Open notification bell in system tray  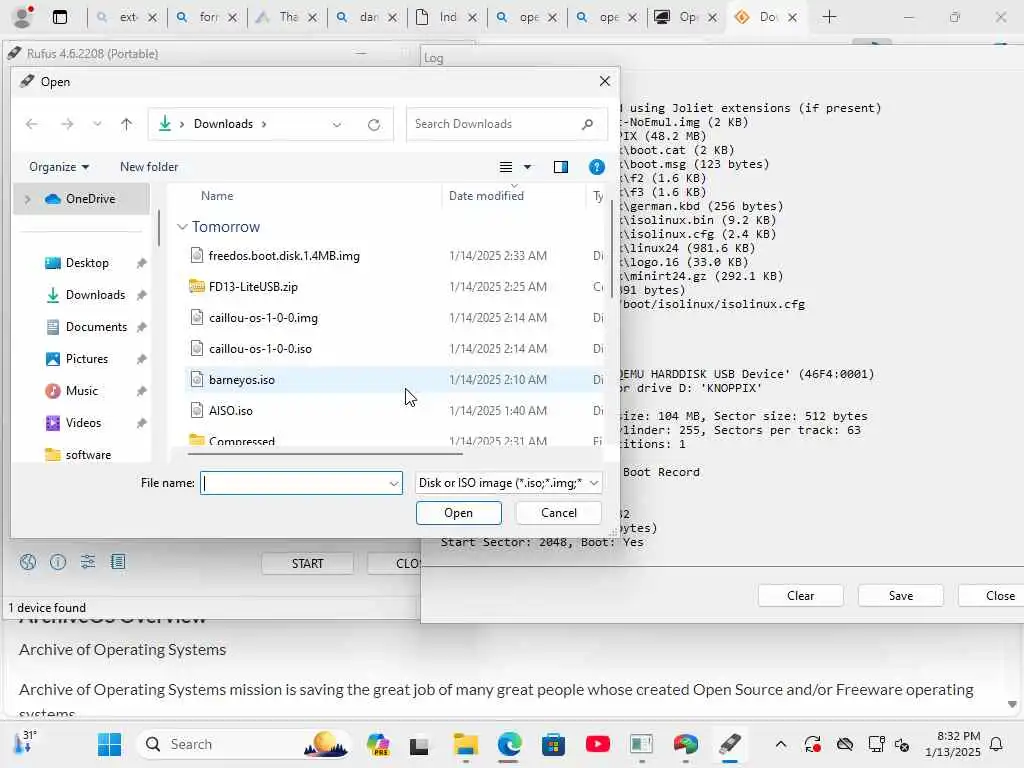tap(997, 744)
